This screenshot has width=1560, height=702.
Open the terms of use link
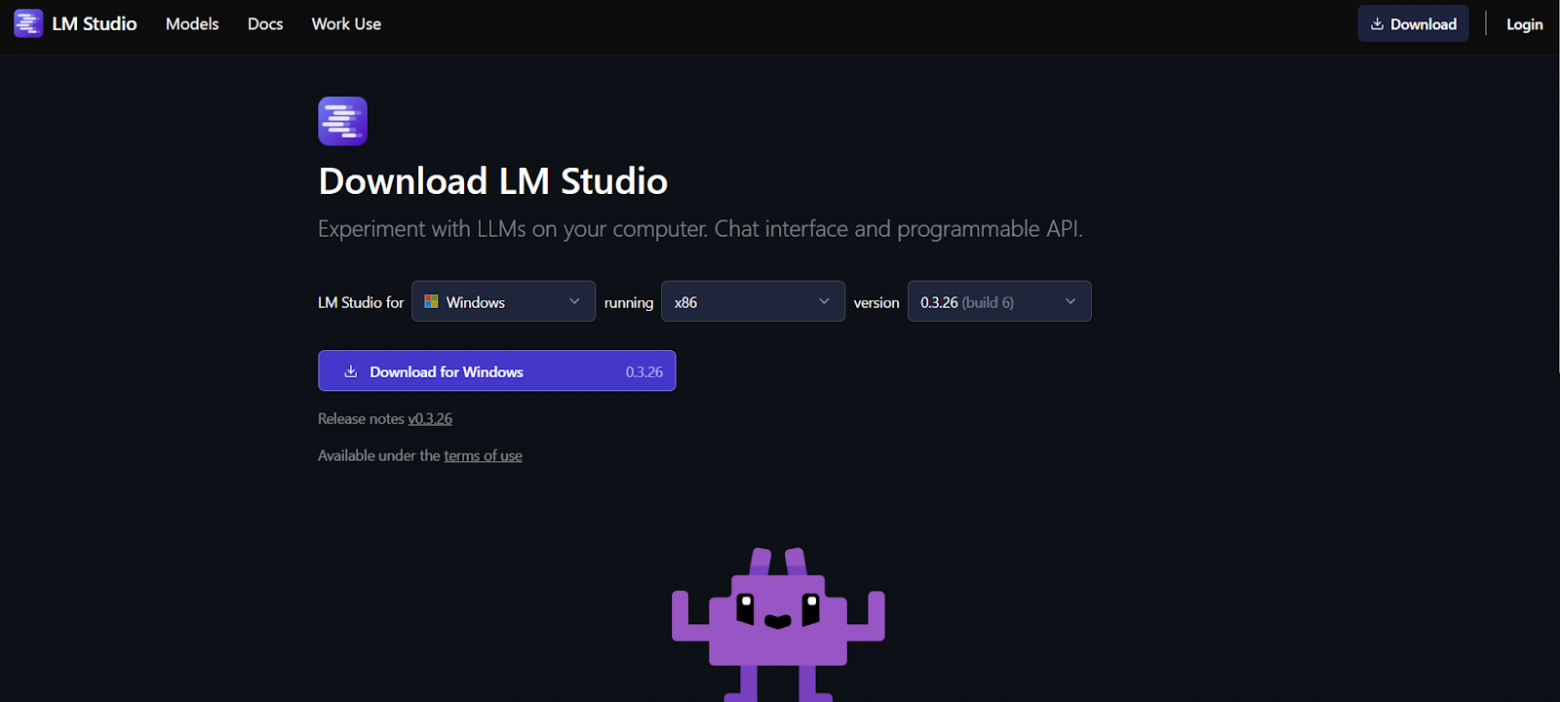click(483, 456)
